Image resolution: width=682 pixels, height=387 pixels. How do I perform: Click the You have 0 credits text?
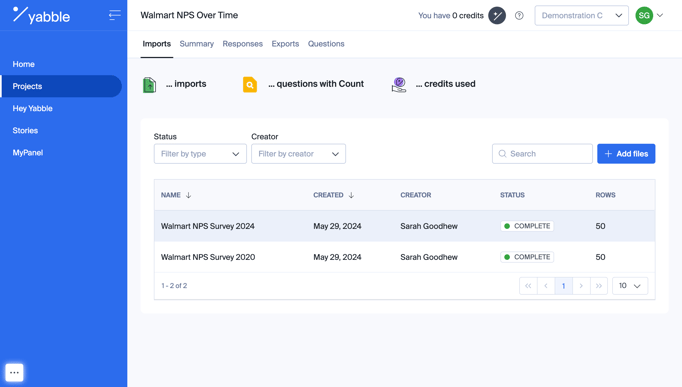[x=451, y=16]
